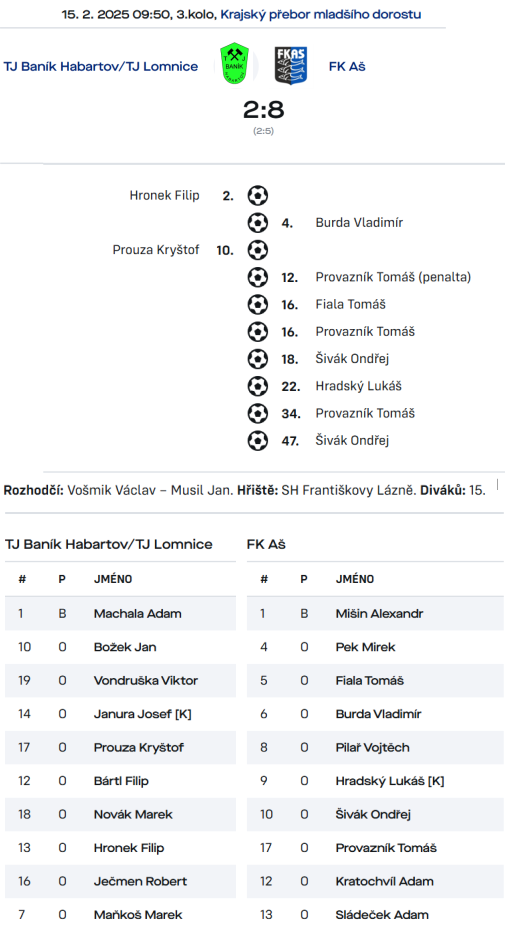
Task: Click the goal icon at minute 4
Action: [x=258, y=223]
